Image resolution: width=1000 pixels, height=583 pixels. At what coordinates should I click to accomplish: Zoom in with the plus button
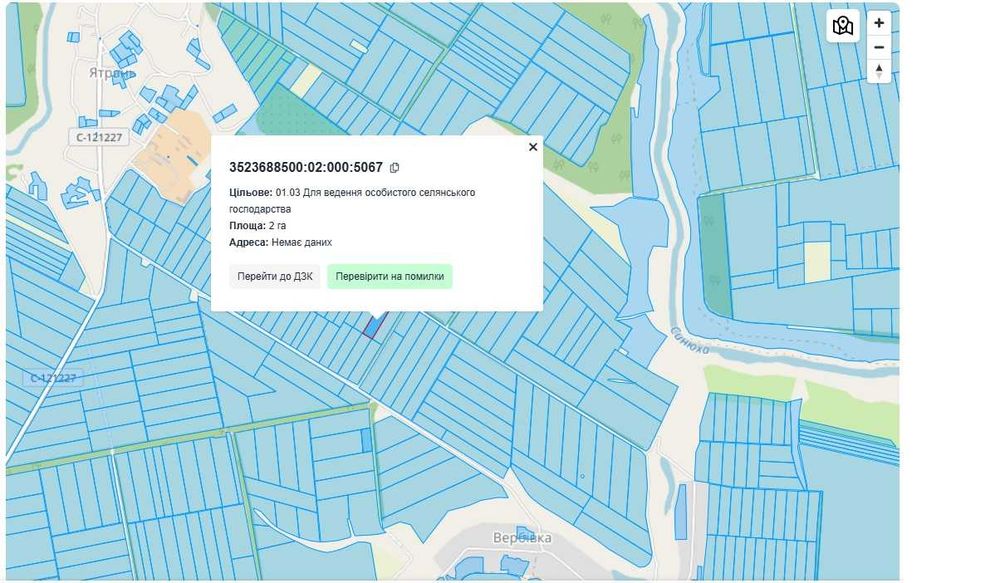pos(879,23)
